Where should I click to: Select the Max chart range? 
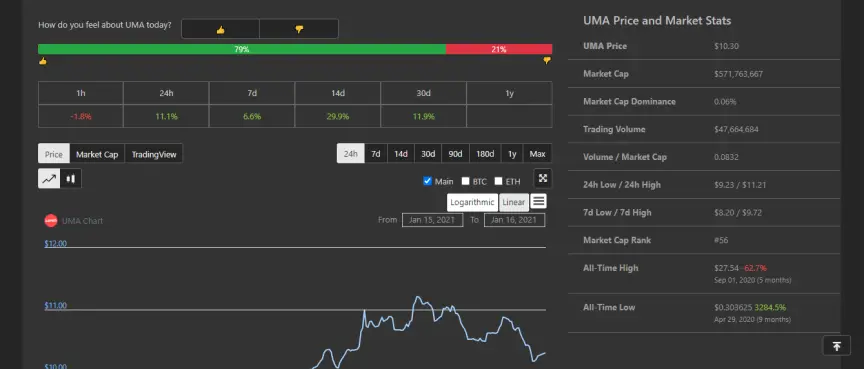[537, 154]
